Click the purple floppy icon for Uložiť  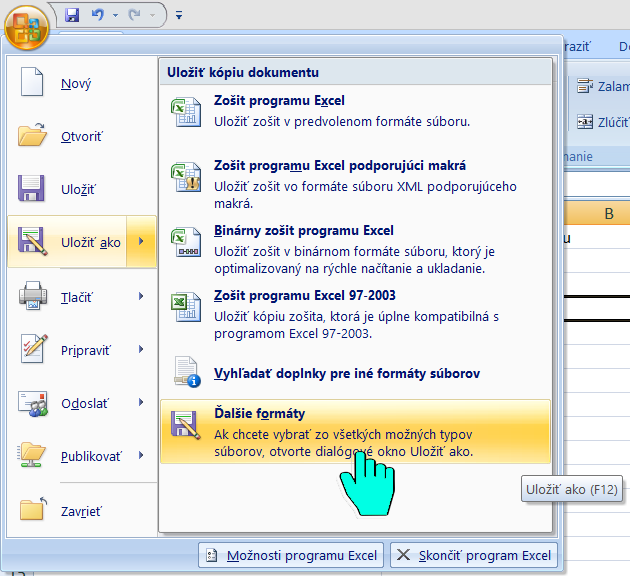[31, 188]
